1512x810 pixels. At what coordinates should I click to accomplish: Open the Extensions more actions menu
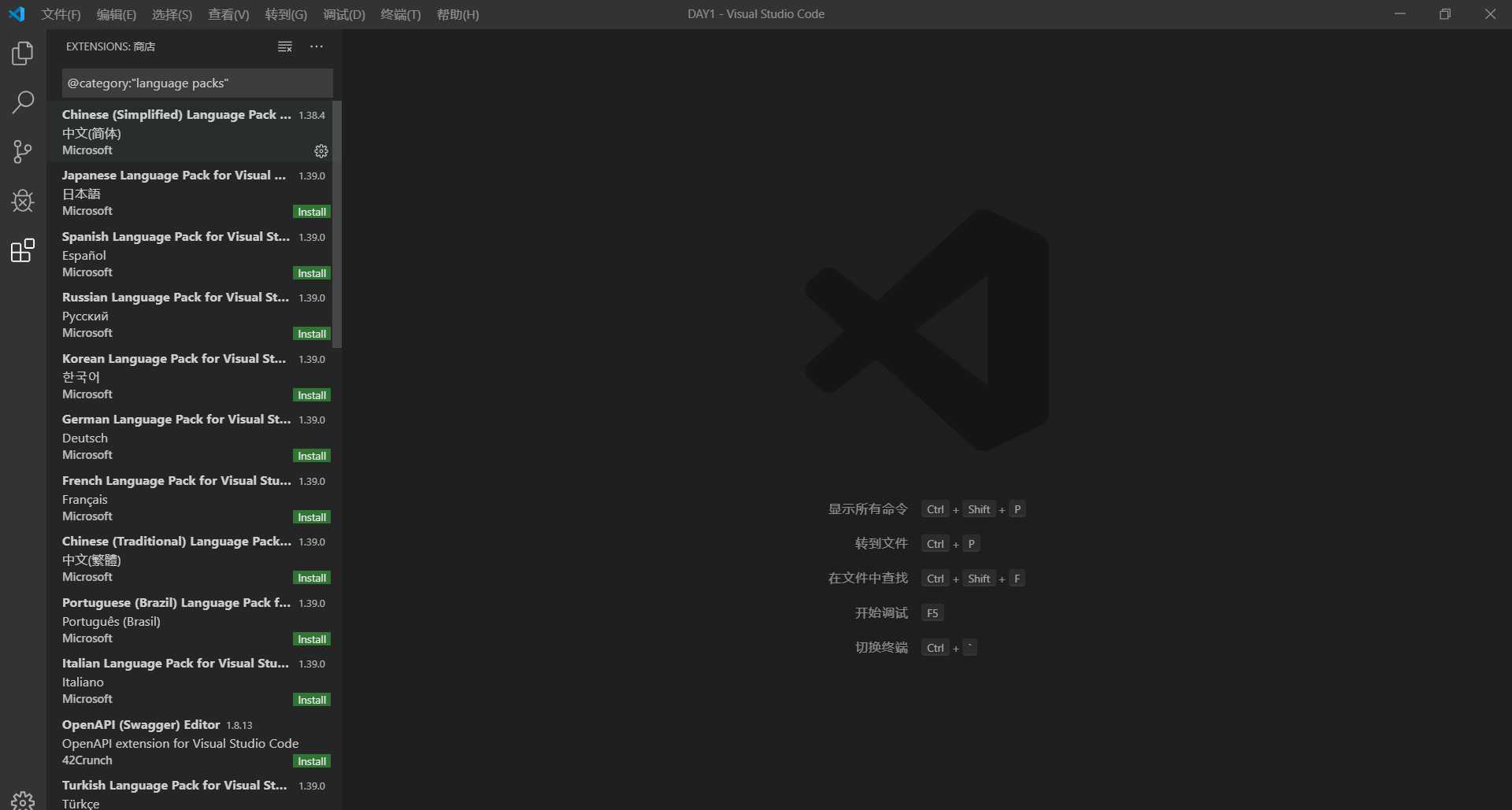click(317, 46)
